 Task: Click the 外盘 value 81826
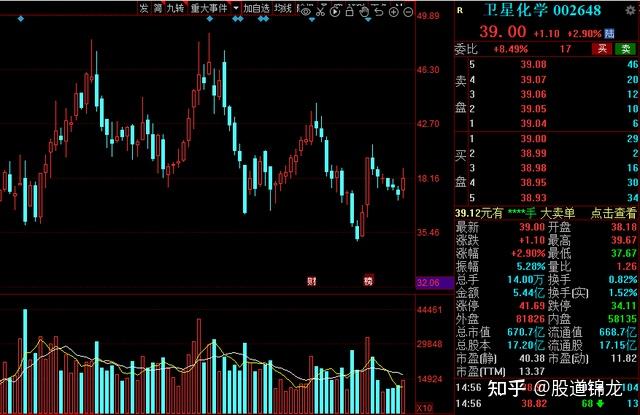pos(530,319)
